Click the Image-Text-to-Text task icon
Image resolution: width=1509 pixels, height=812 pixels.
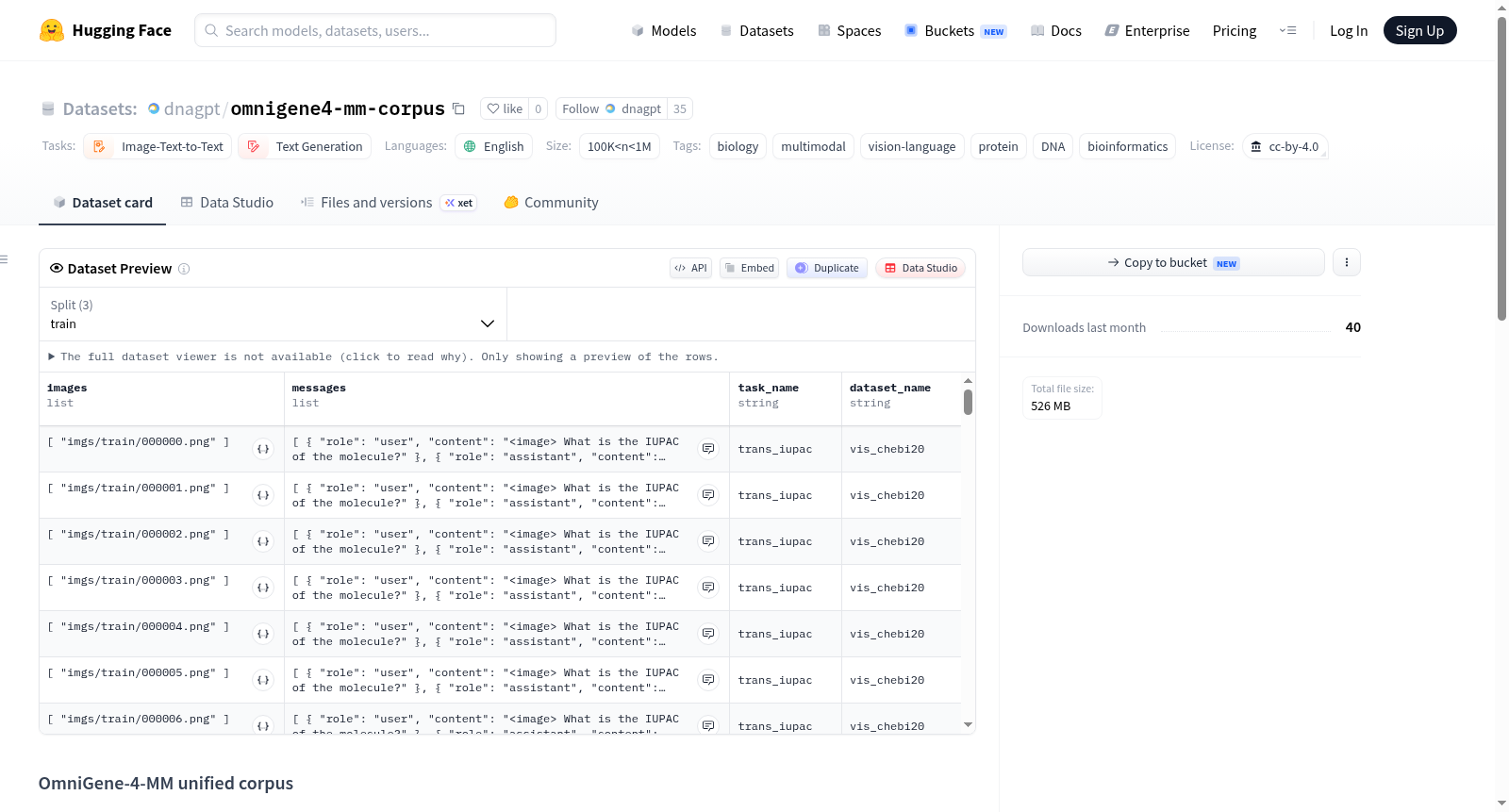point(99,146)
